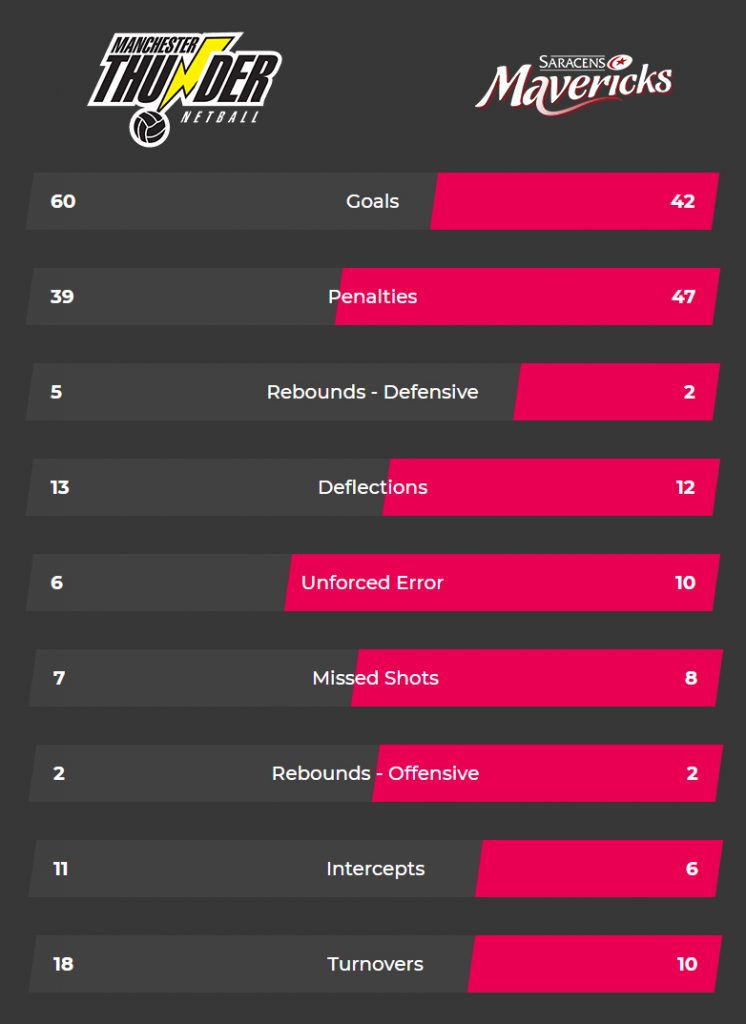
Task: Select the Intercepts stat label
Action: (376, 869)
